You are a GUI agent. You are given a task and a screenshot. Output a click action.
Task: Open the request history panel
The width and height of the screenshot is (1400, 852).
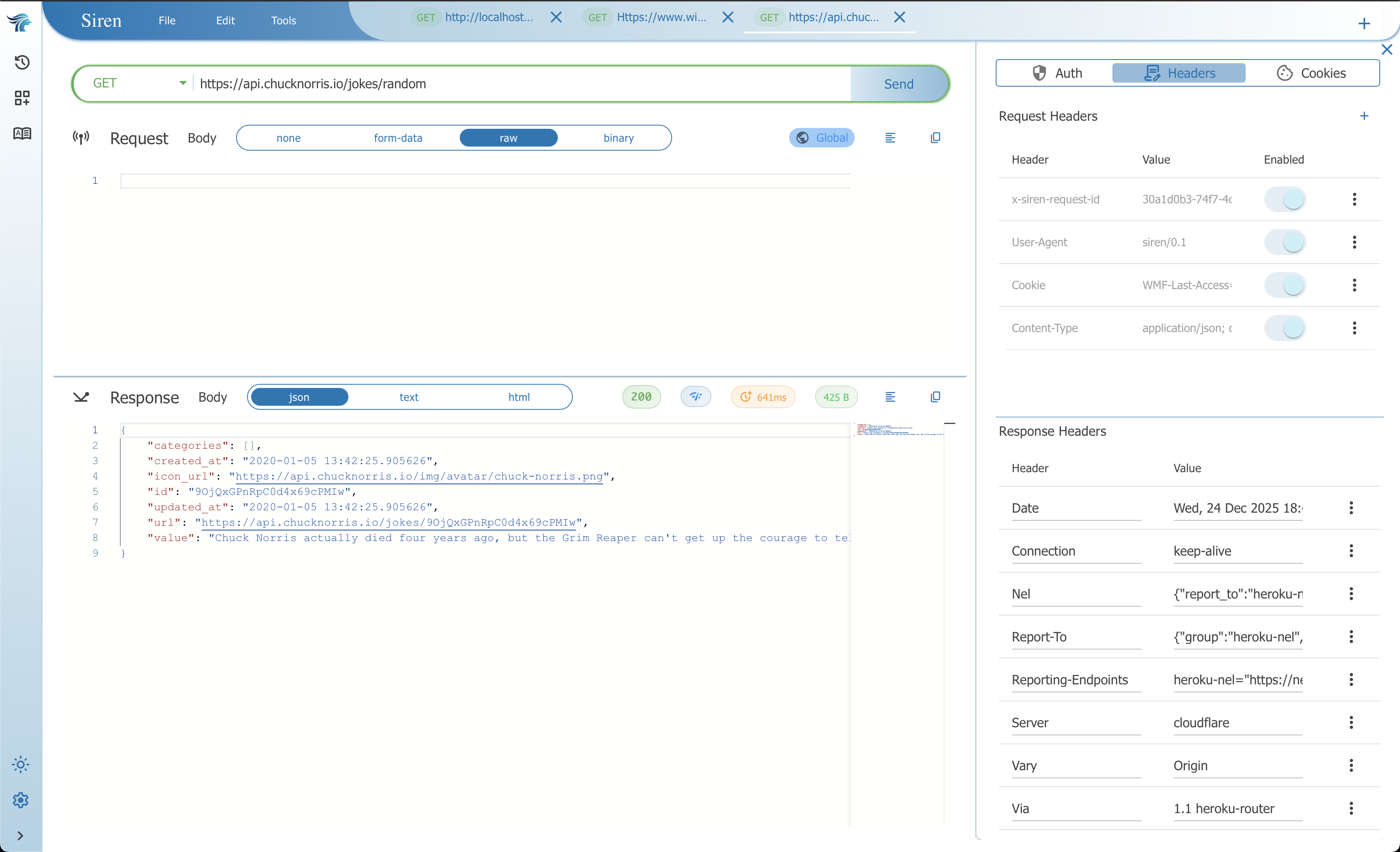21,62
